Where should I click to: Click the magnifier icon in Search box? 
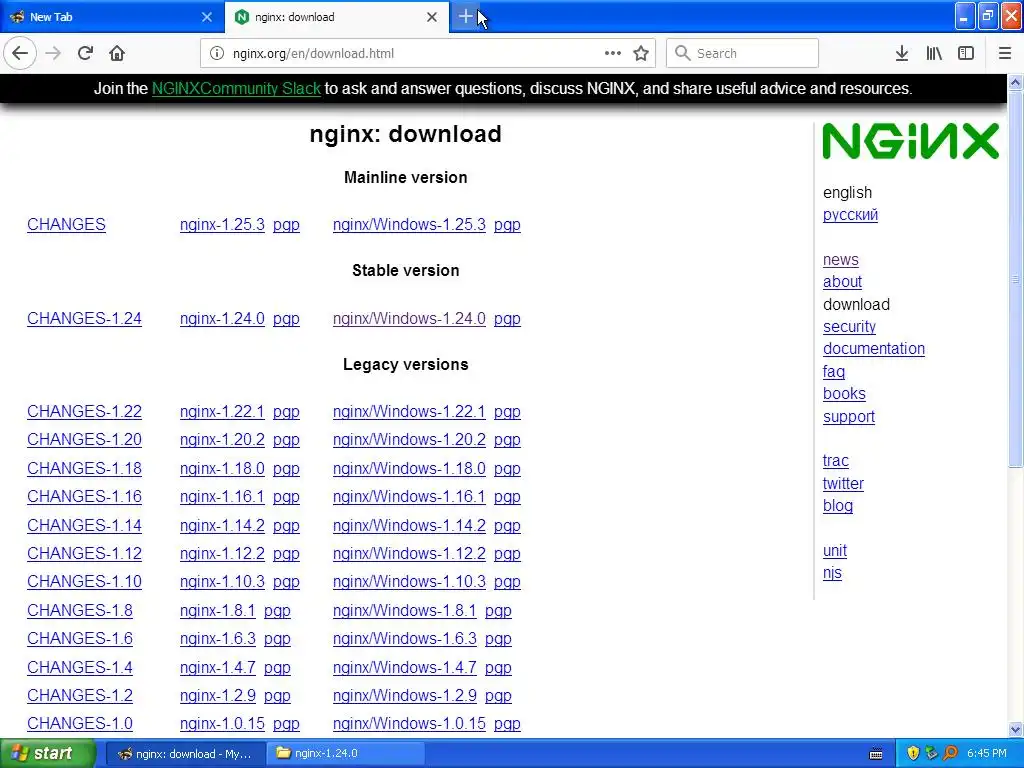(682, 54)
